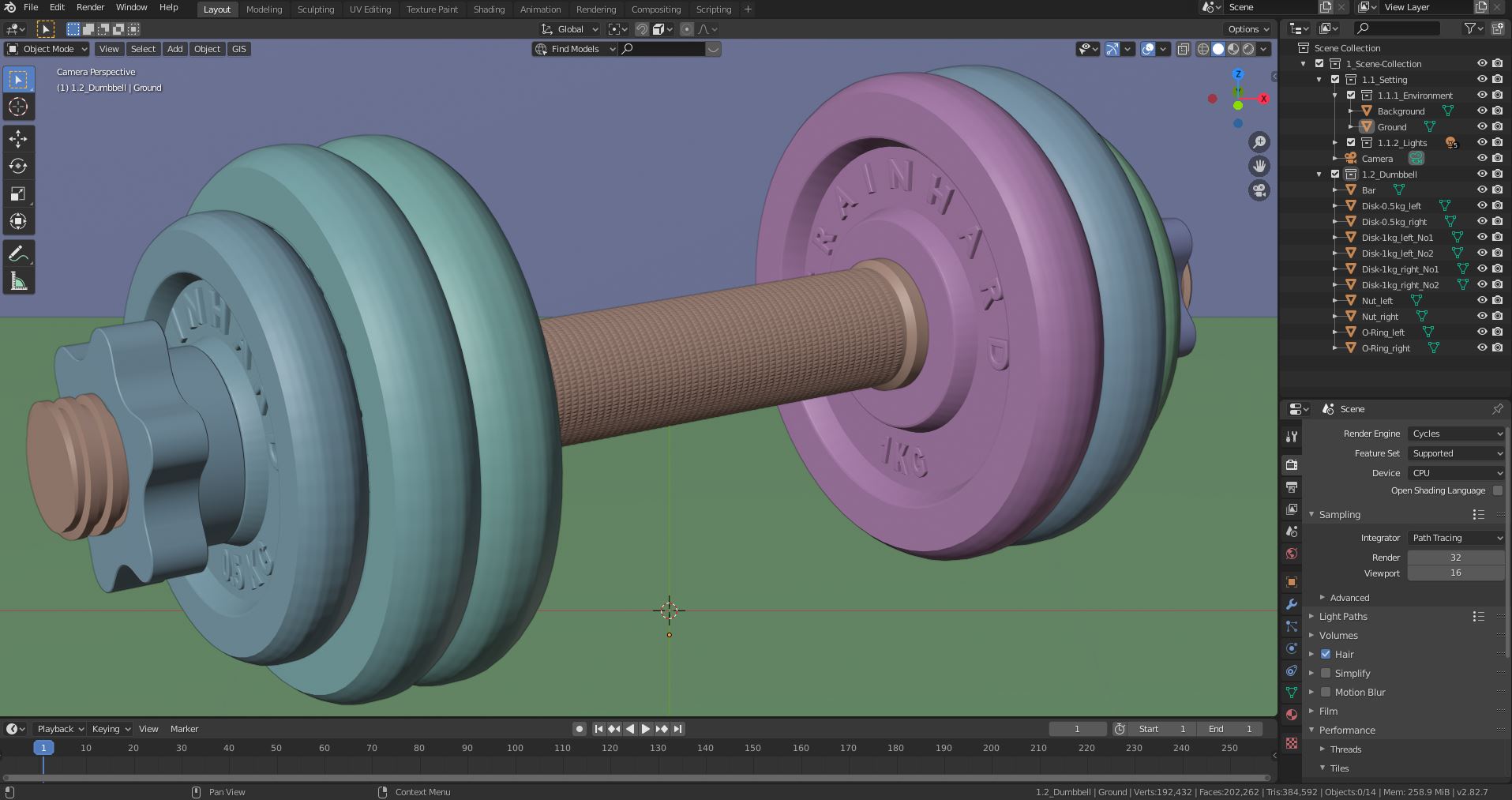1512x800 pixels.
Task: Click the Options button in the header
Action: pos(1246,28)
